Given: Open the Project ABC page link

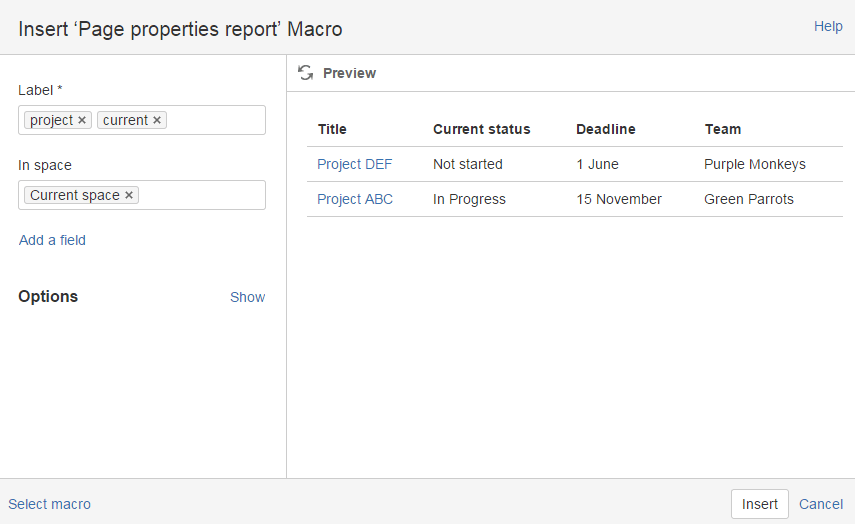Looking at the screenshot, I should 355,199.
